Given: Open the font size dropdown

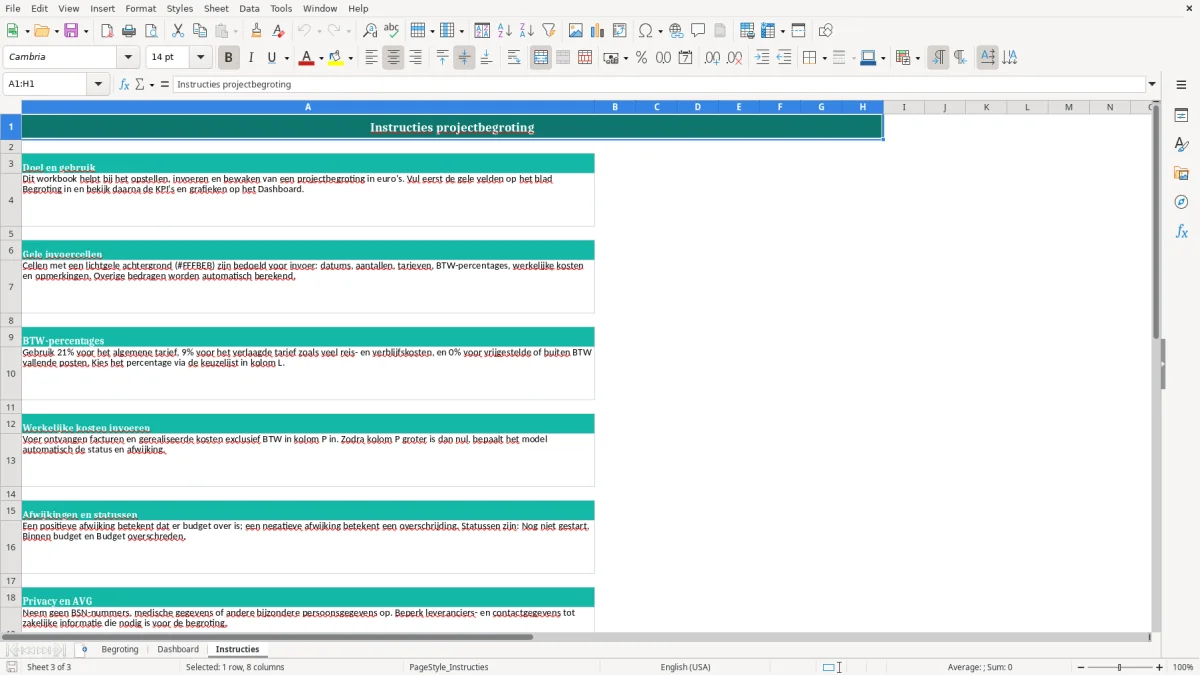Looking at the screenshot, I should coord(200,57).
